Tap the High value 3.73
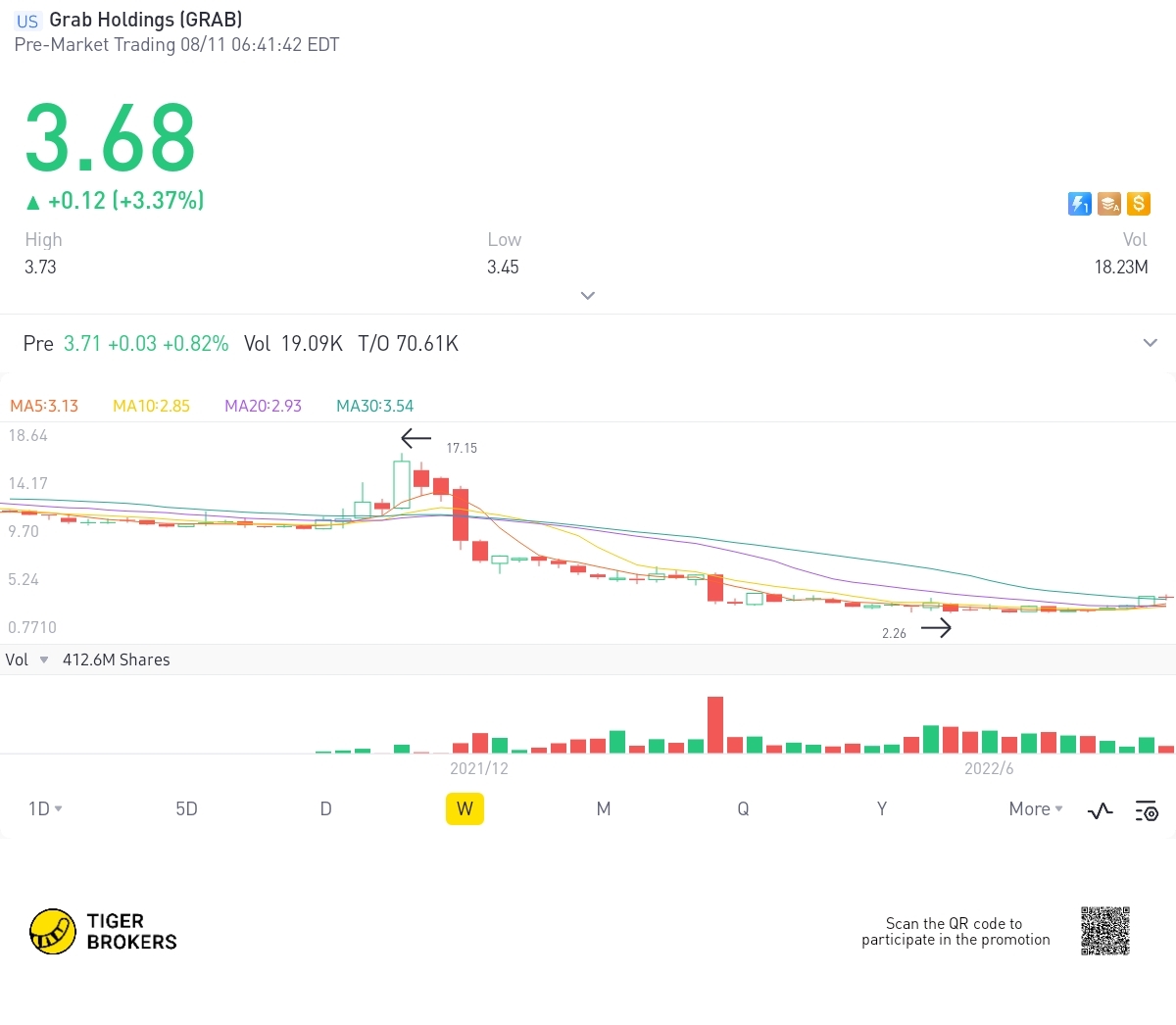The image size is (1176, 1025). (40, 267)
